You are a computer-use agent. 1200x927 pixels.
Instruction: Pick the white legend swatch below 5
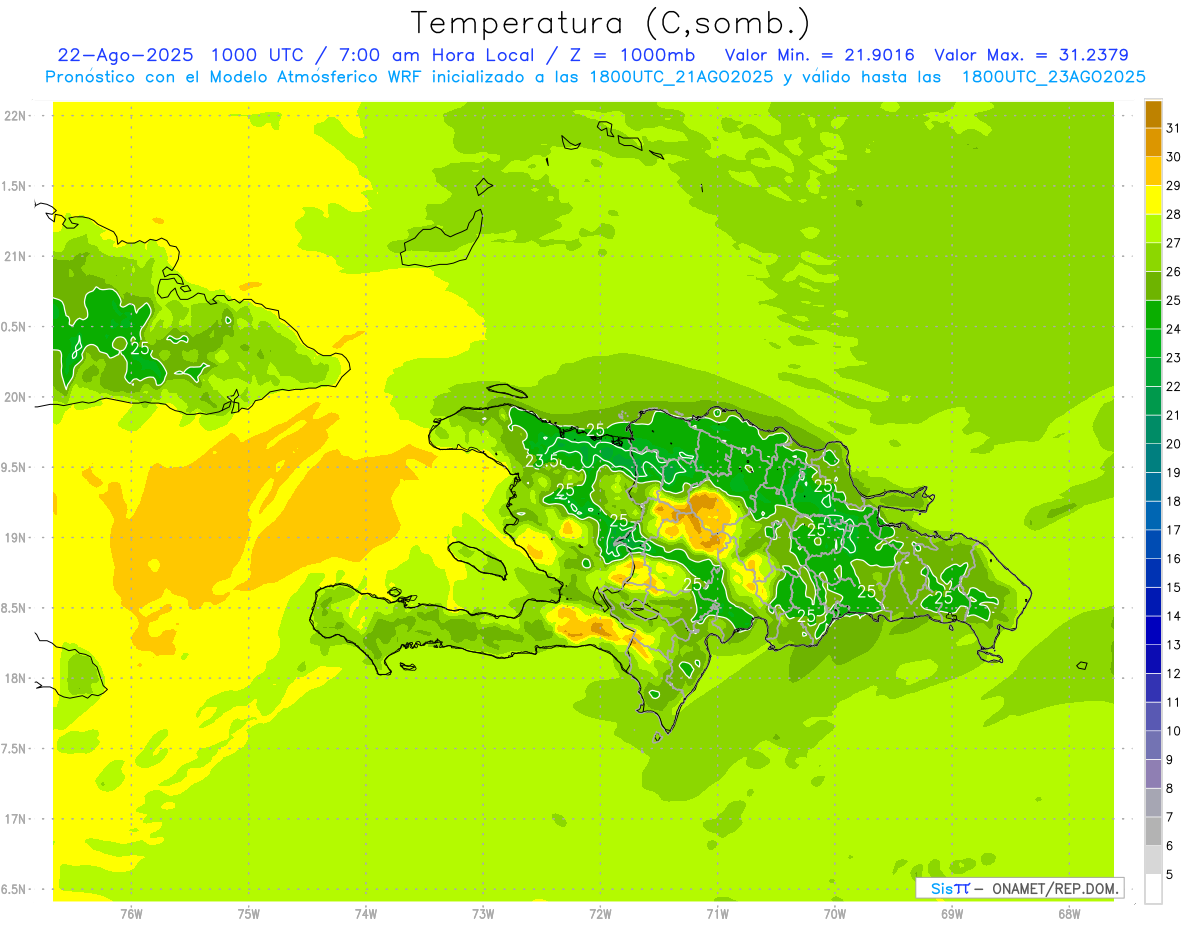tap(1153, 889)
